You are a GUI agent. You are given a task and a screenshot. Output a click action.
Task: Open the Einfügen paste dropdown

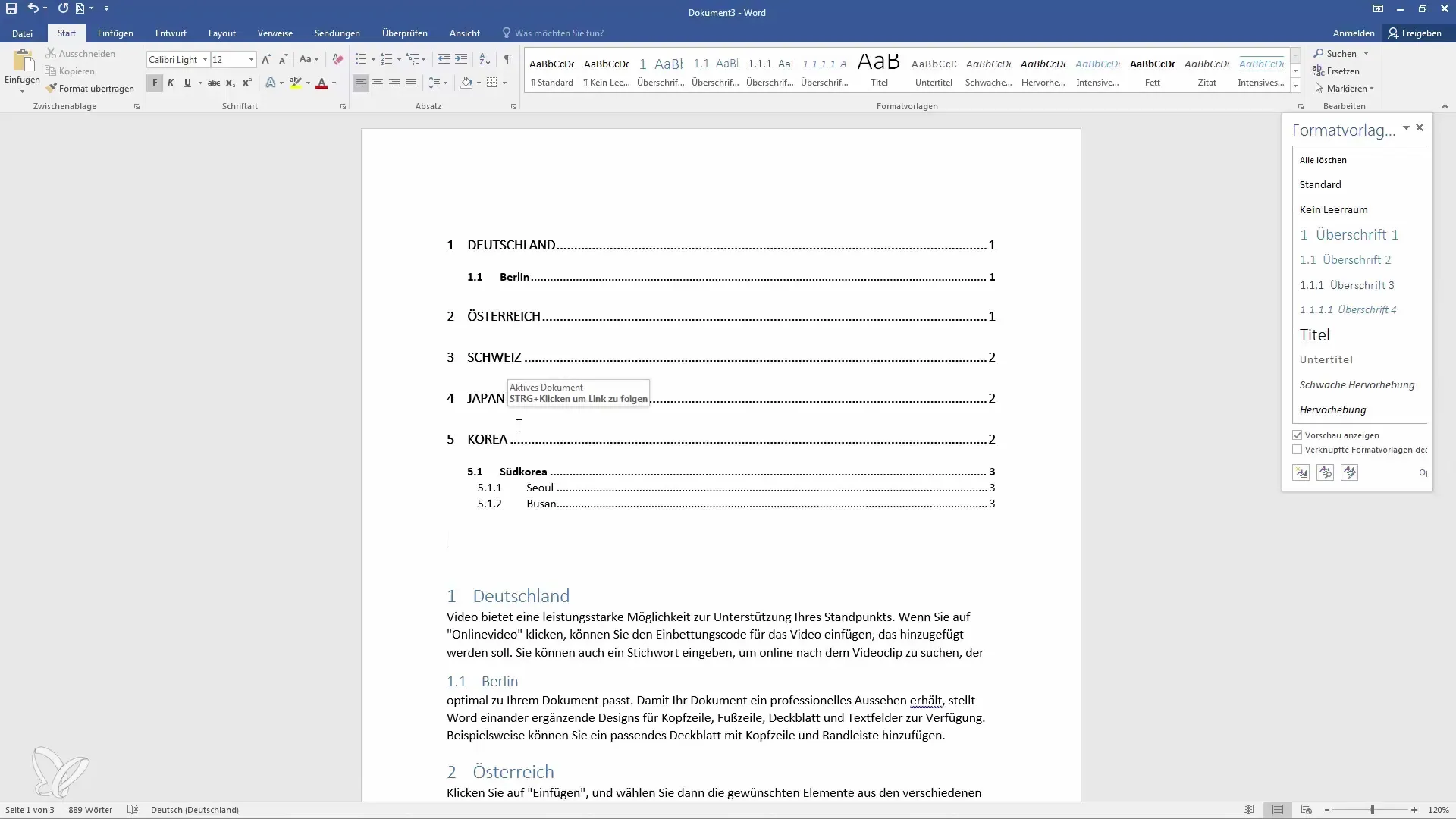pyautogui.click(x=22, y=90)
